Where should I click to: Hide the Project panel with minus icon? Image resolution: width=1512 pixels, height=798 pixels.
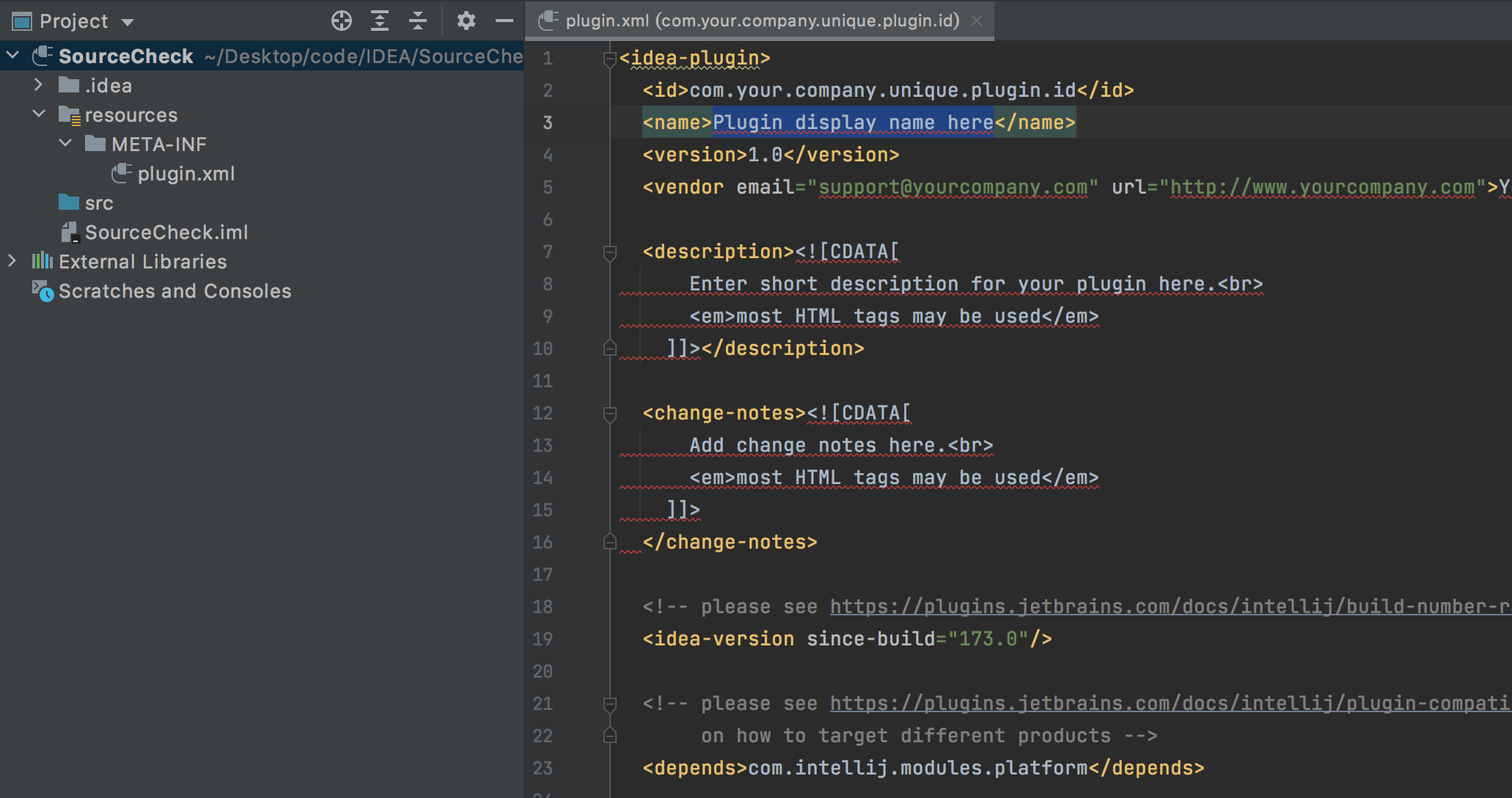pos(504,21)
